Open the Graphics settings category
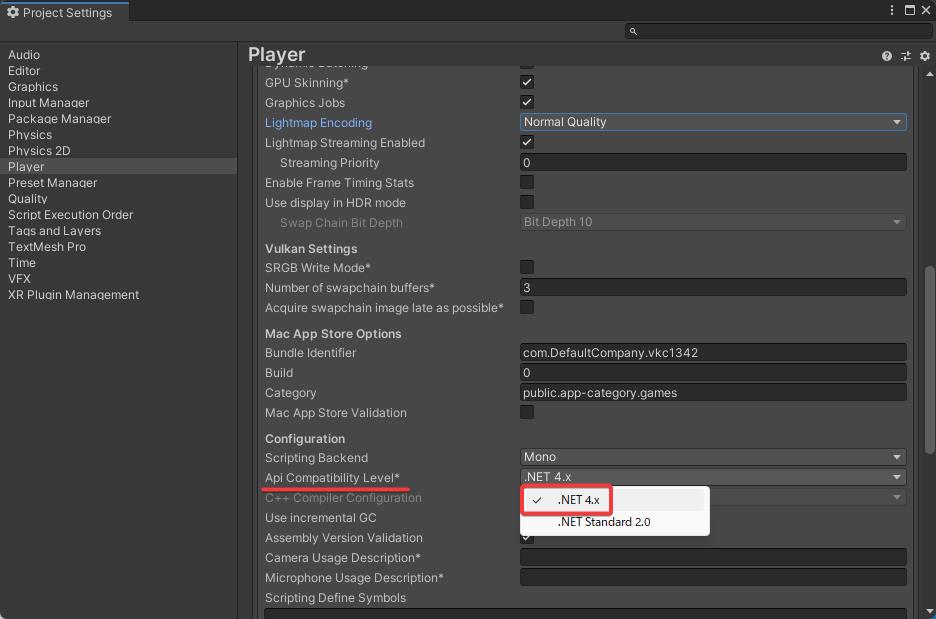This screenshot has width=936, height=619. pos(33,87)
